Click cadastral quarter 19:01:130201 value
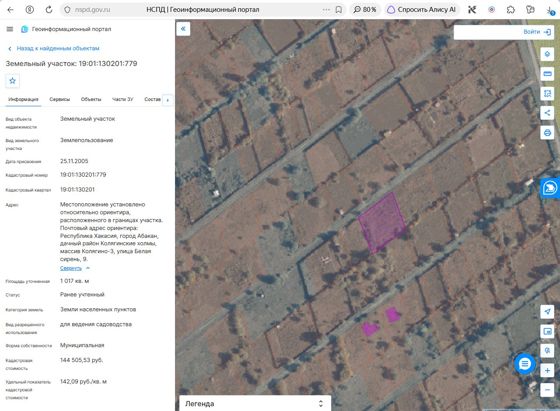This screenshot has height=411, width=560. [77, 190]
